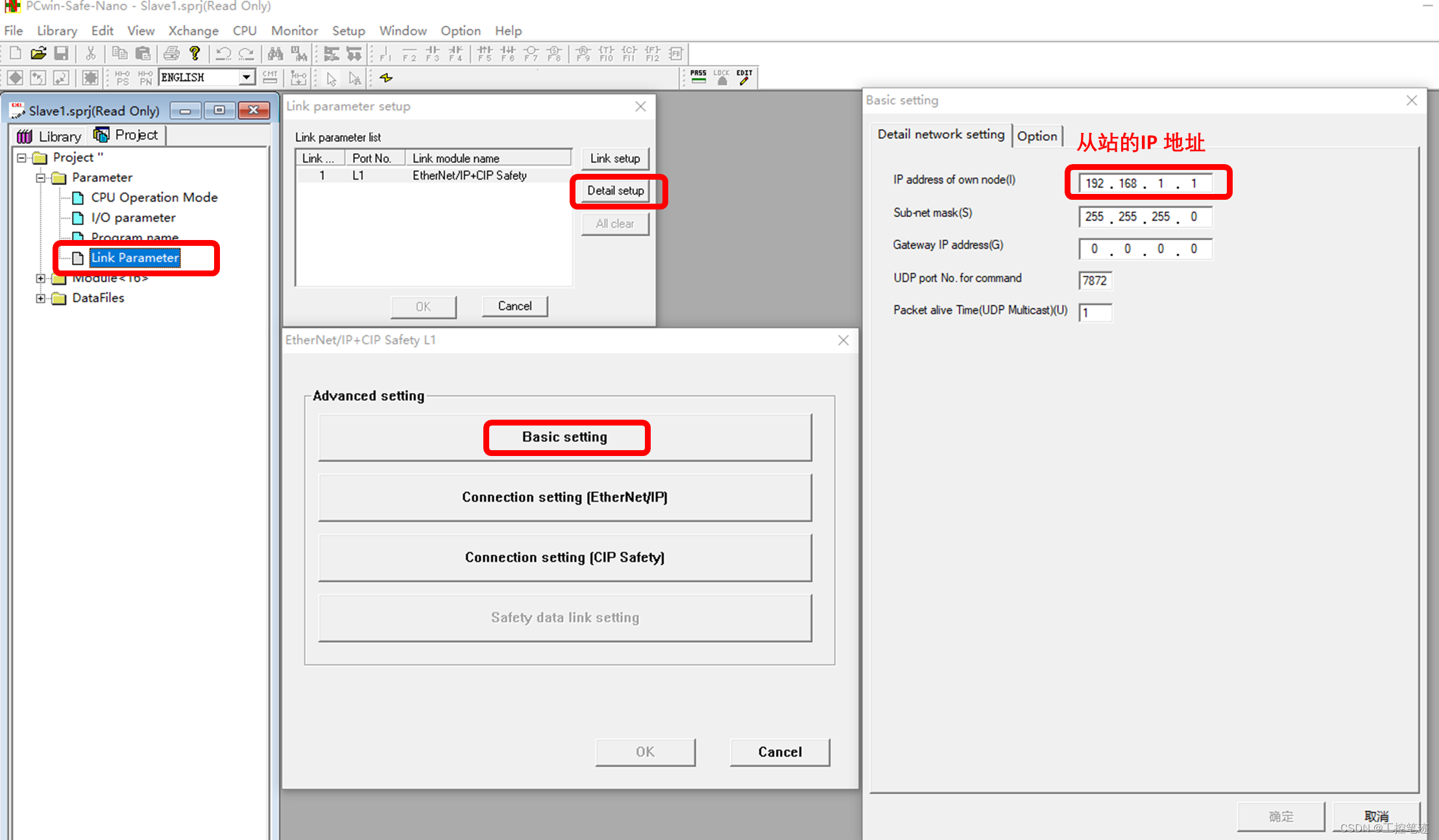Click the Save floppy disk icon
The image size is (1439, 840).
tap(62, 54)
